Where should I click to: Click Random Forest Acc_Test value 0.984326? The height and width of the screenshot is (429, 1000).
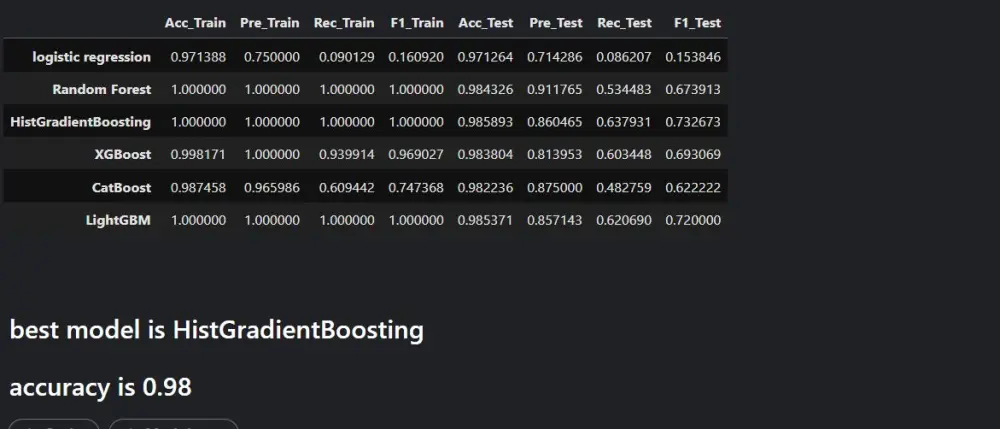[x=485, y=90]
